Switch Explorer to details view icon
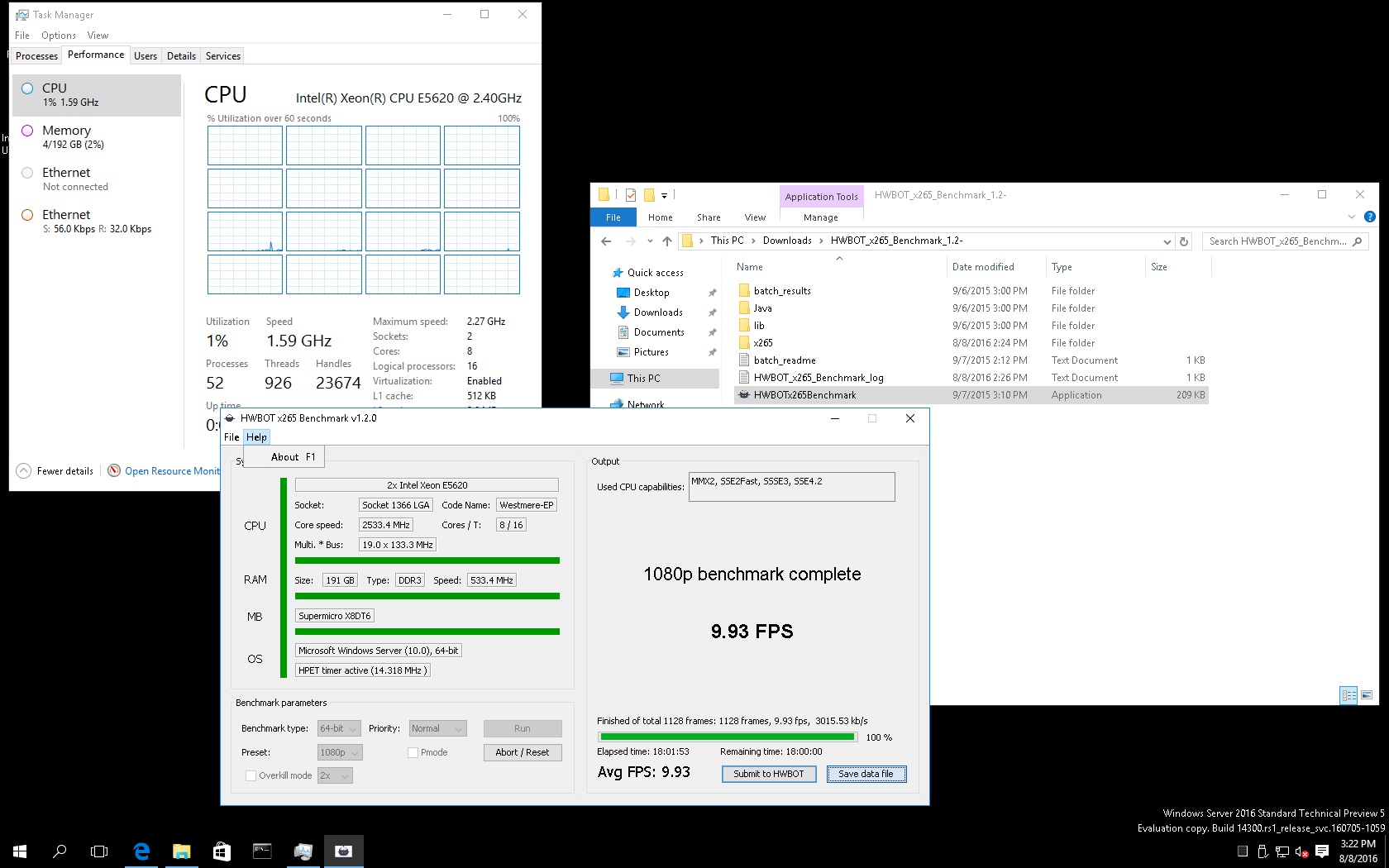1389x868 pixels. pyautogui.click(x=1348, y=695)
